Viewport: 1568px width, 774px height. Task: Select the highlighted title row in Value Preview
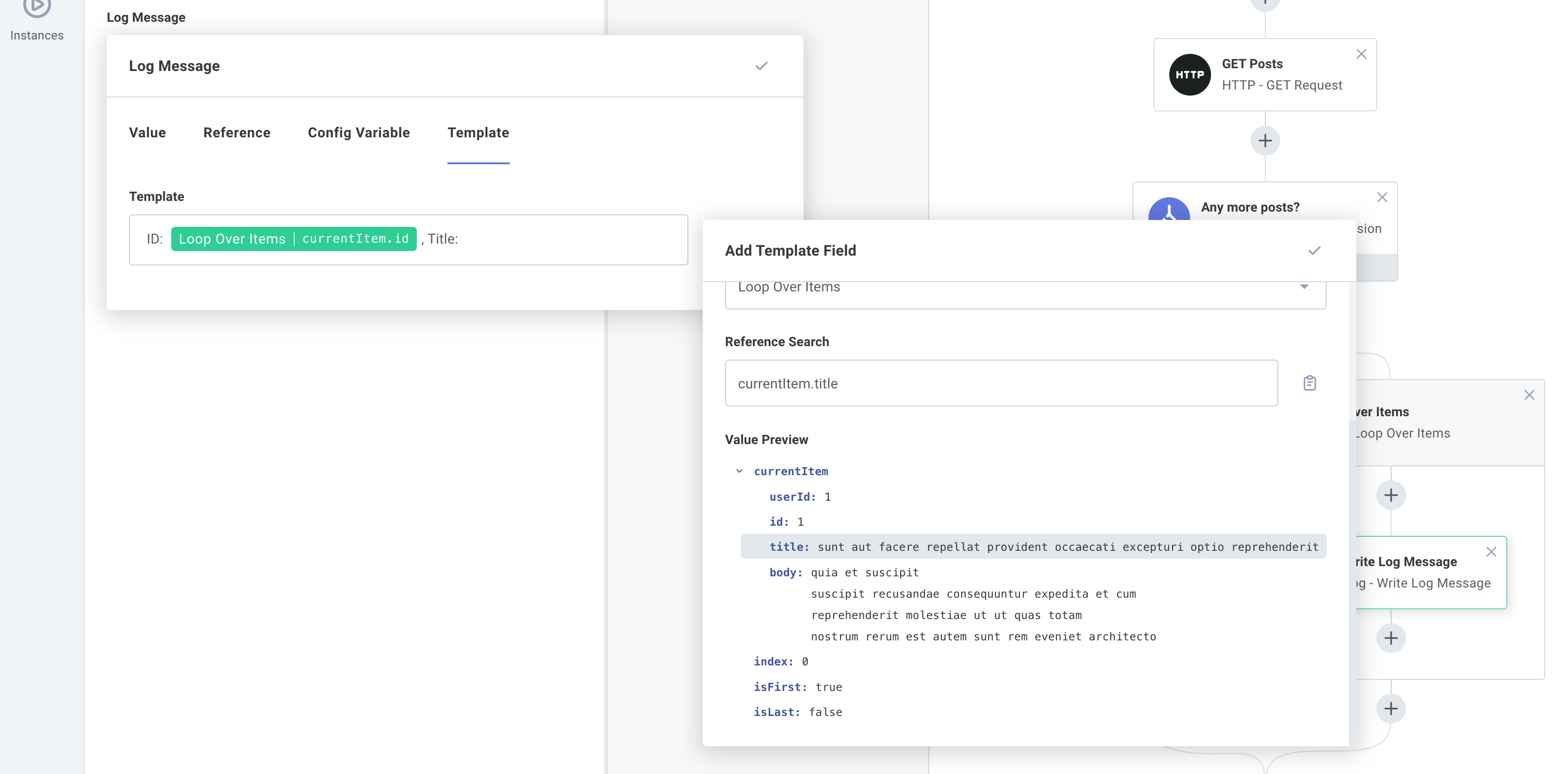click(1033, 547)
